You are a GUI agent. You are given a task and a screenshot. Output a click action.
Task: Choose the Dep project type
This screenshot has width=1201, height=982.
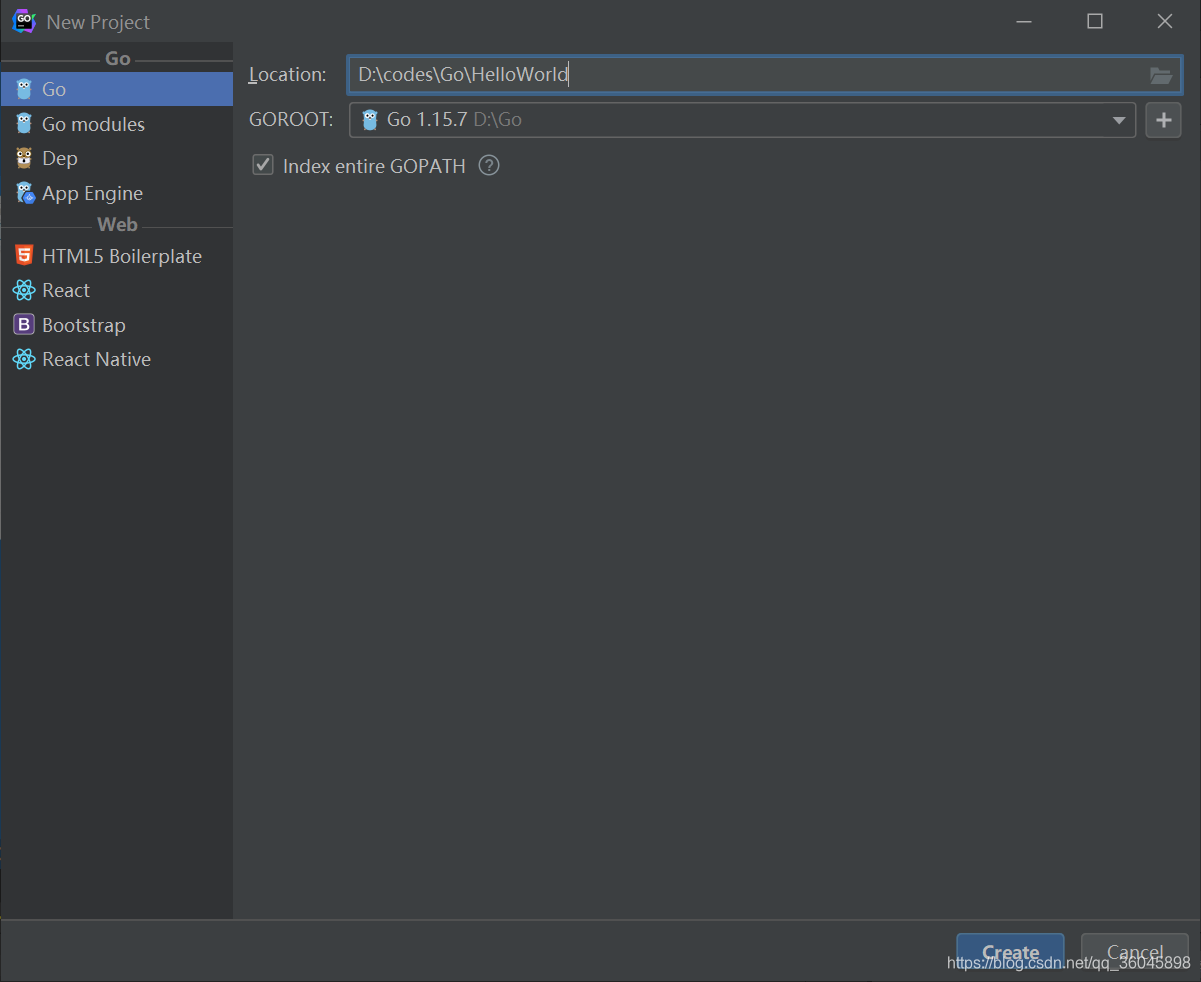tap(117, 158)
